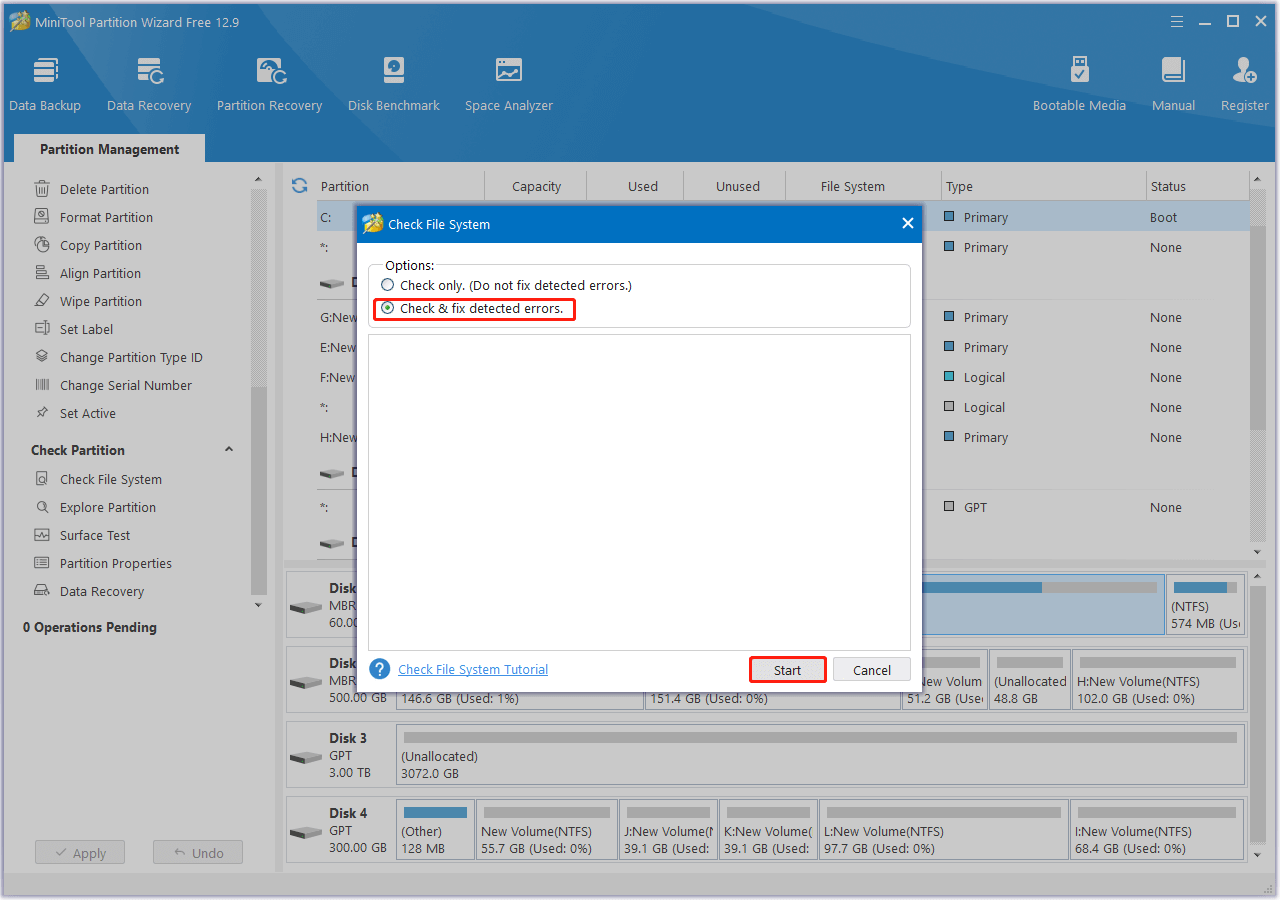Open the hamburger menu in title bar
Viewport: 1281px width, 901px height.
[x=1176, y=20]
